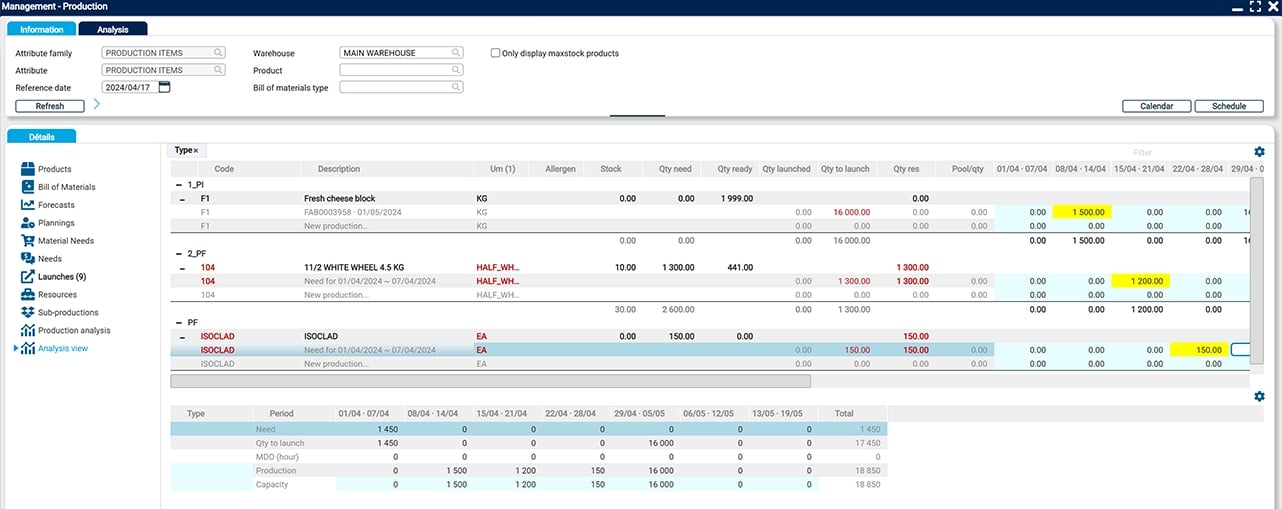Viewport: 1282px width, 509px height.
Task: Click the Reference date field
Action: coord(129,88)
